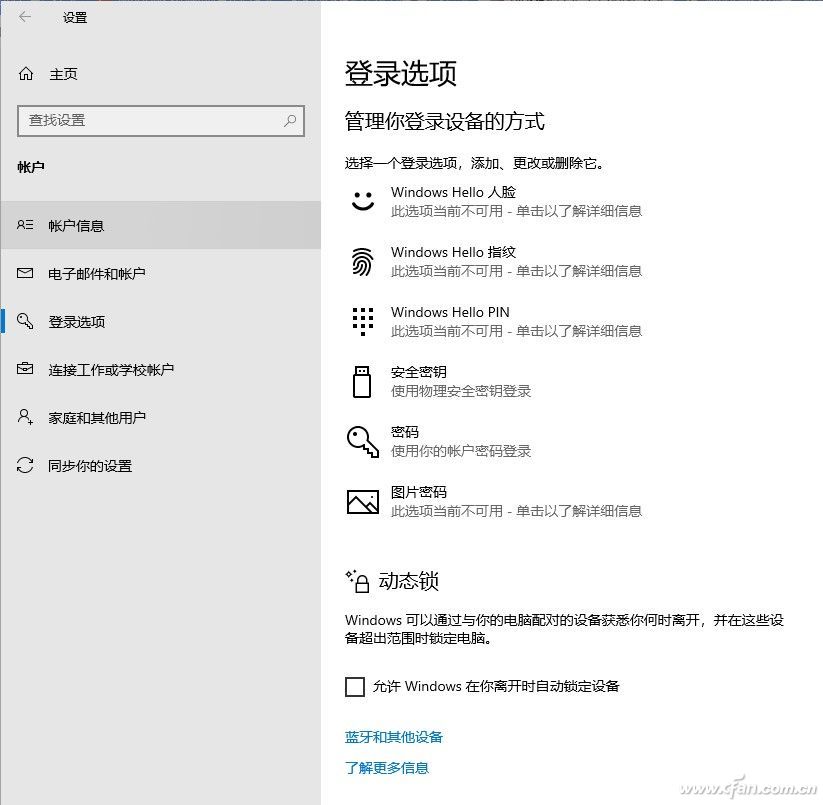
Task: Click the 同步你的设置 sync icon
Action: coord(24,465)
